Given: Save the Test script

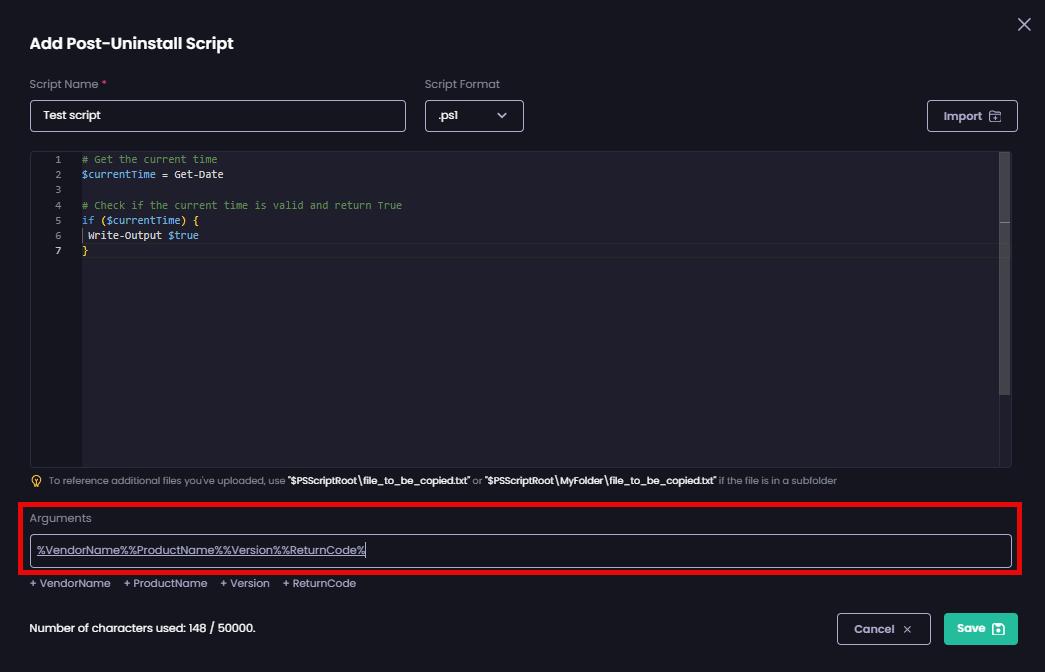Looking at the screenshot, I should point(980,628).
